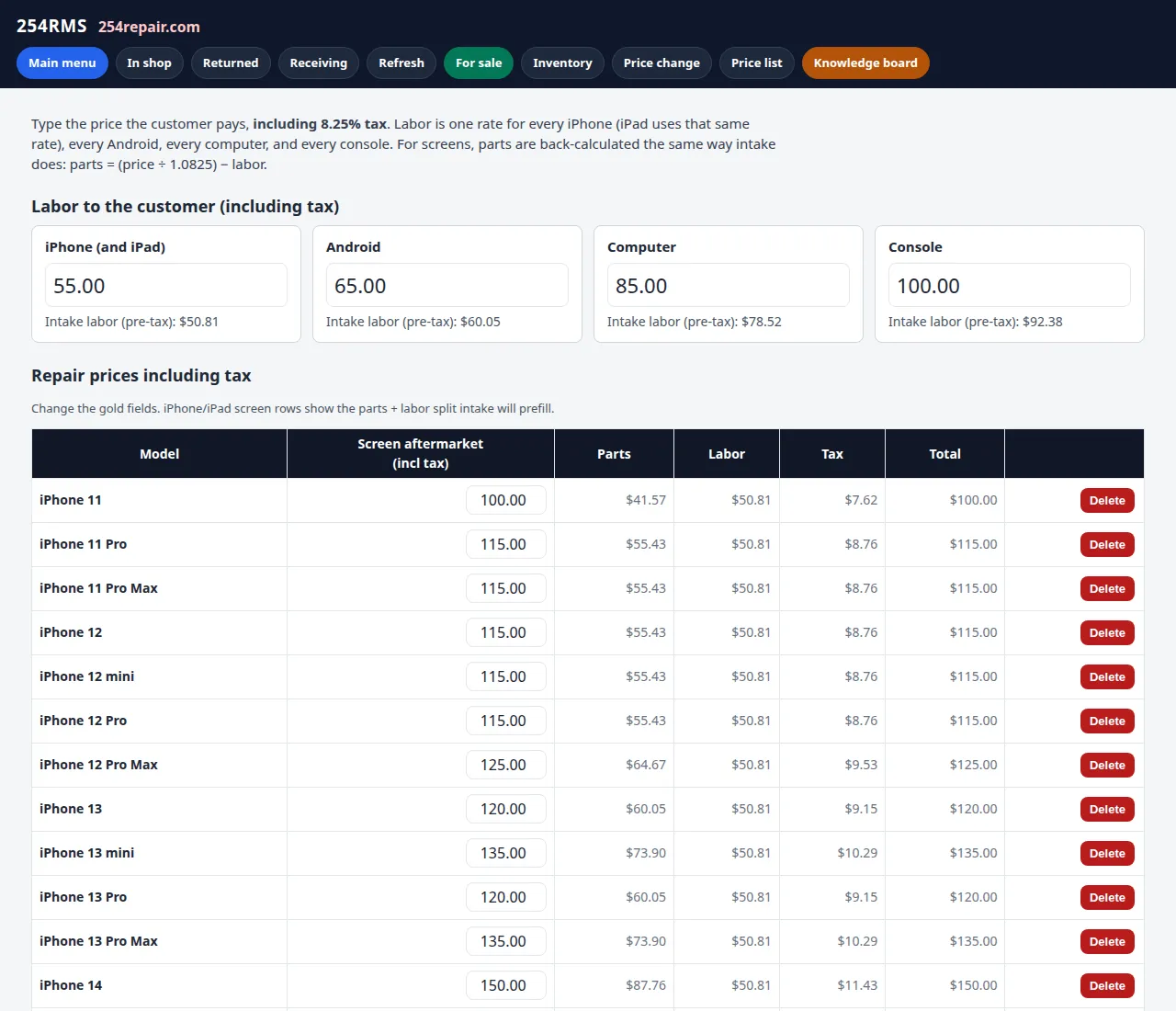Click the Model column header
This screenshot has width=1176, height=1011.
[x=159, y=454]
